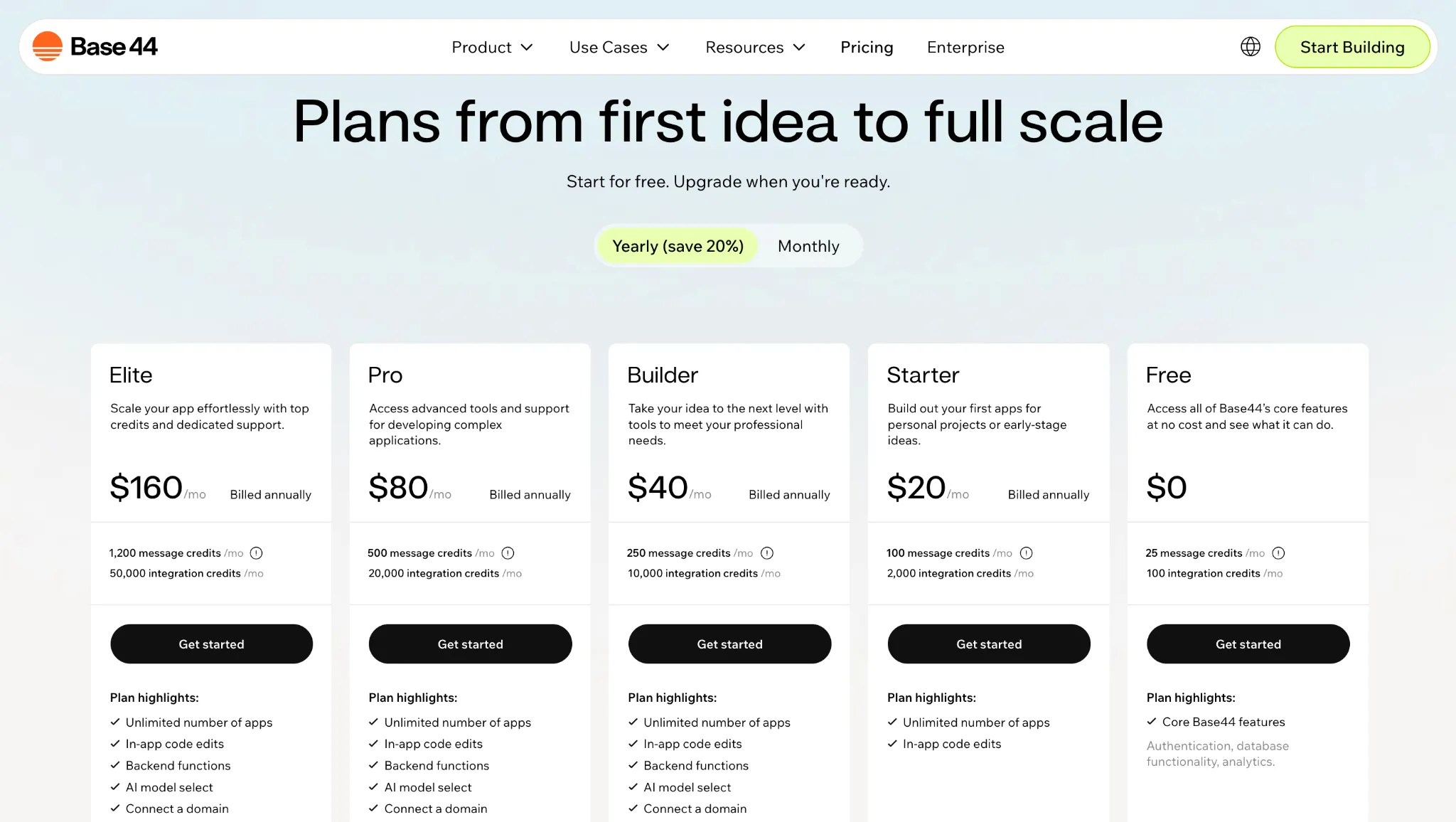Get started with the Free plan
The height and width of the screenshot is (822, 1456).
(x=1248, y=644)
